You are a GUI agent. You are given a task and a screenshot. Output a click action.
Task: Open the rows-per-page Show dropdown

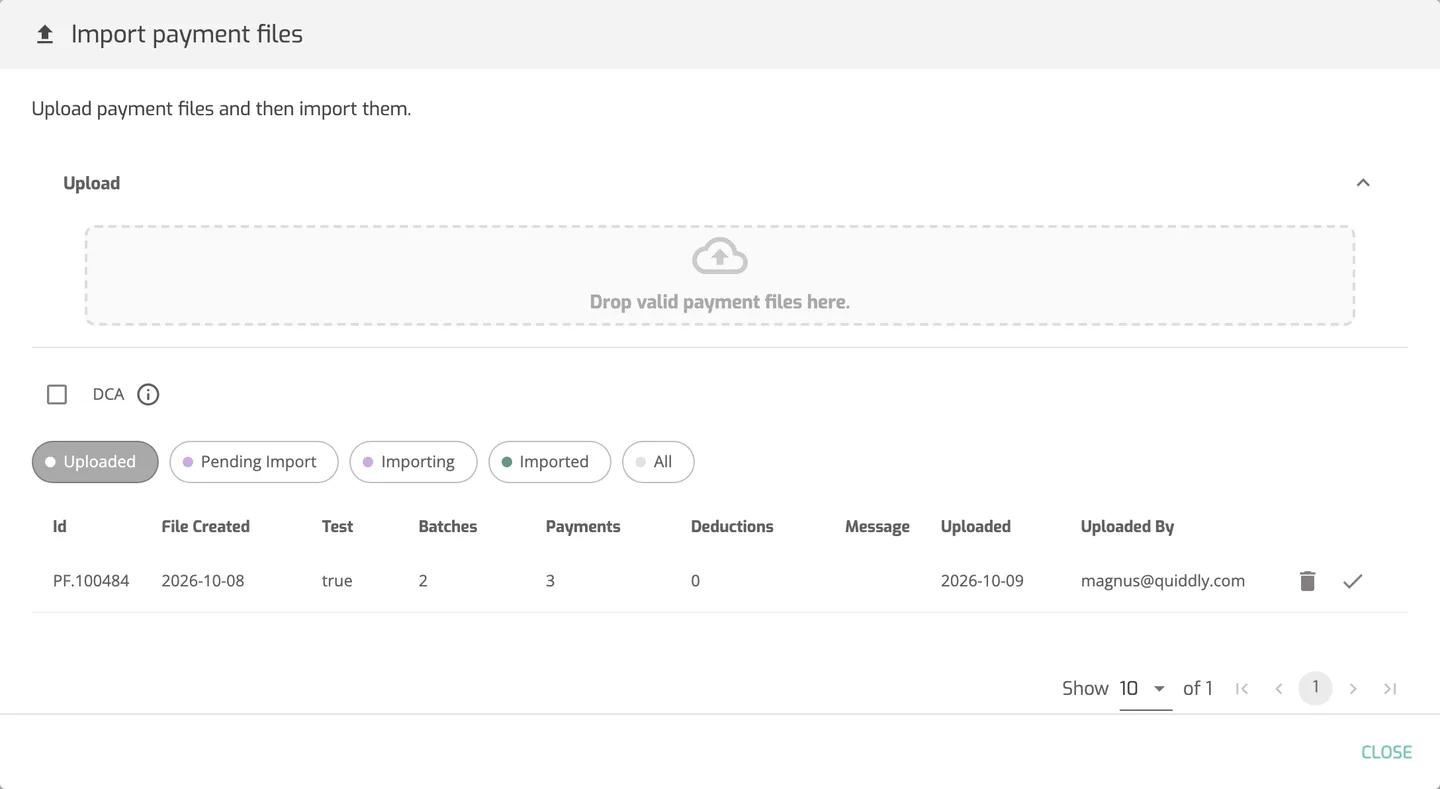click(1145, 688)
